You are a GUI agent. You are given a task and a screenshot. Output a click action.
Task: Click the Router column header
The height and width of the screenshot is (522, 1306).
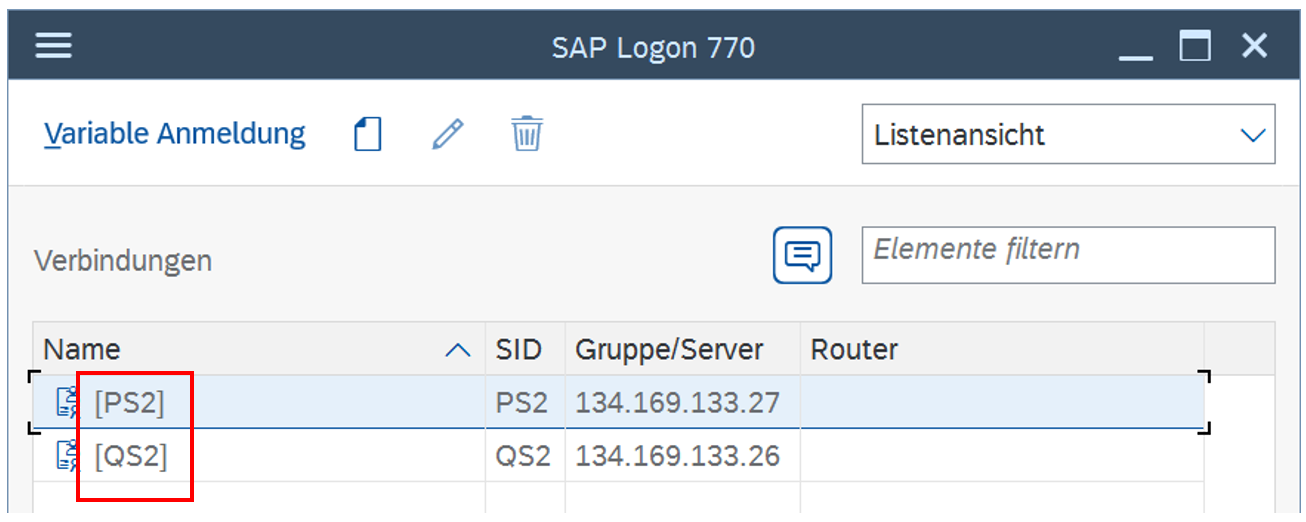[x=854, y=350]
